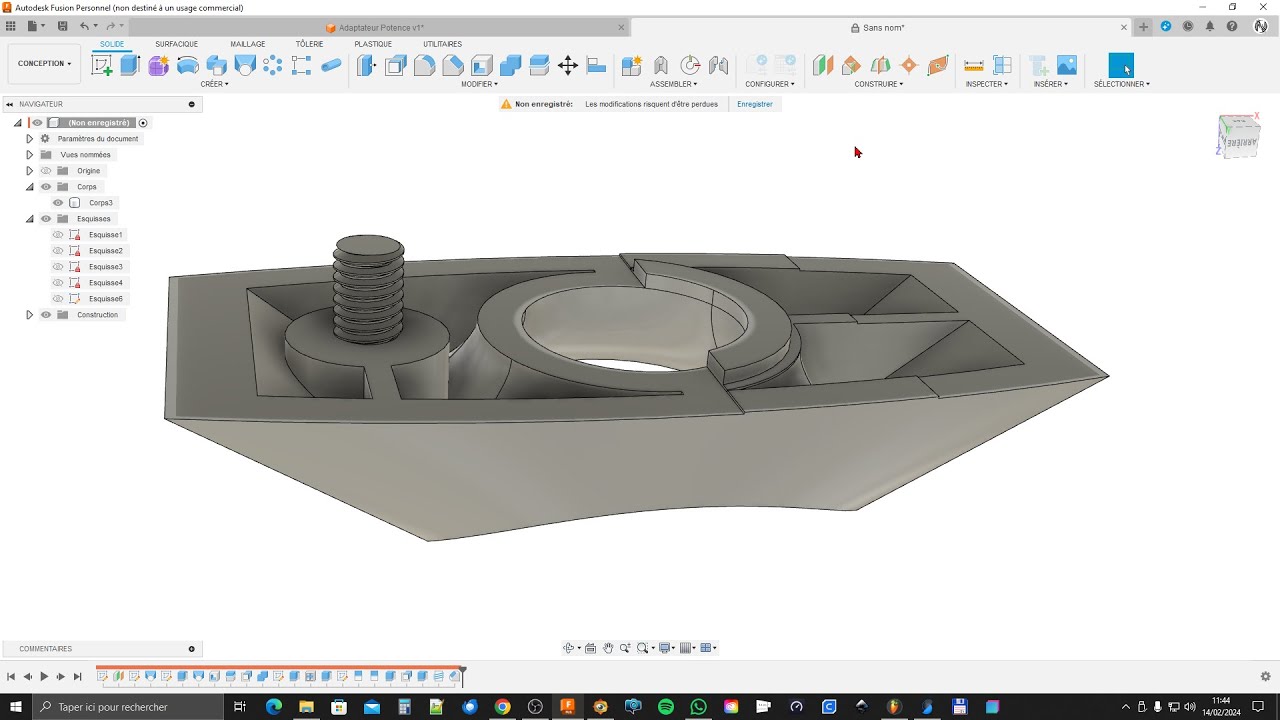Expand the Vues nommées node
Image resolution: width=1280 pixels, height=720 pixels.
[x=30, y=155]
